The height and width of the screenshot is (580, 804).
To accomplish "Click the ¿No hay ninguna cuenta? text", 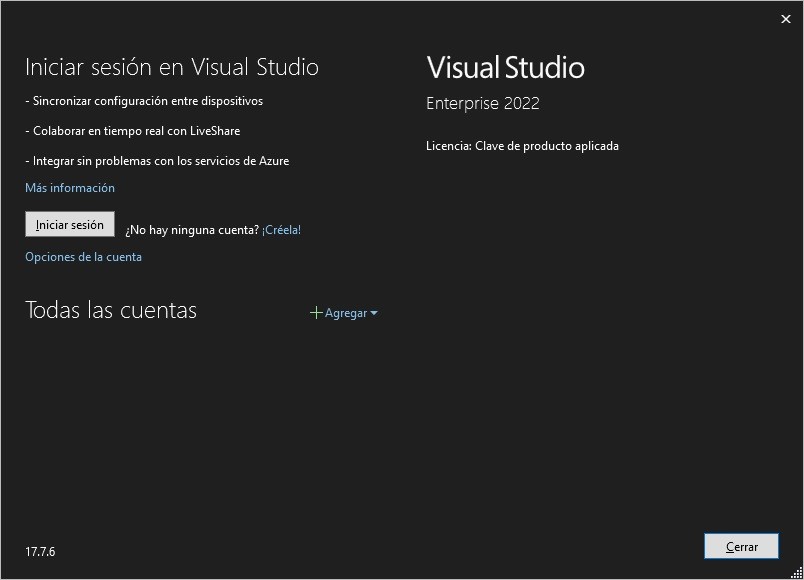I will (x=192, y=230).
